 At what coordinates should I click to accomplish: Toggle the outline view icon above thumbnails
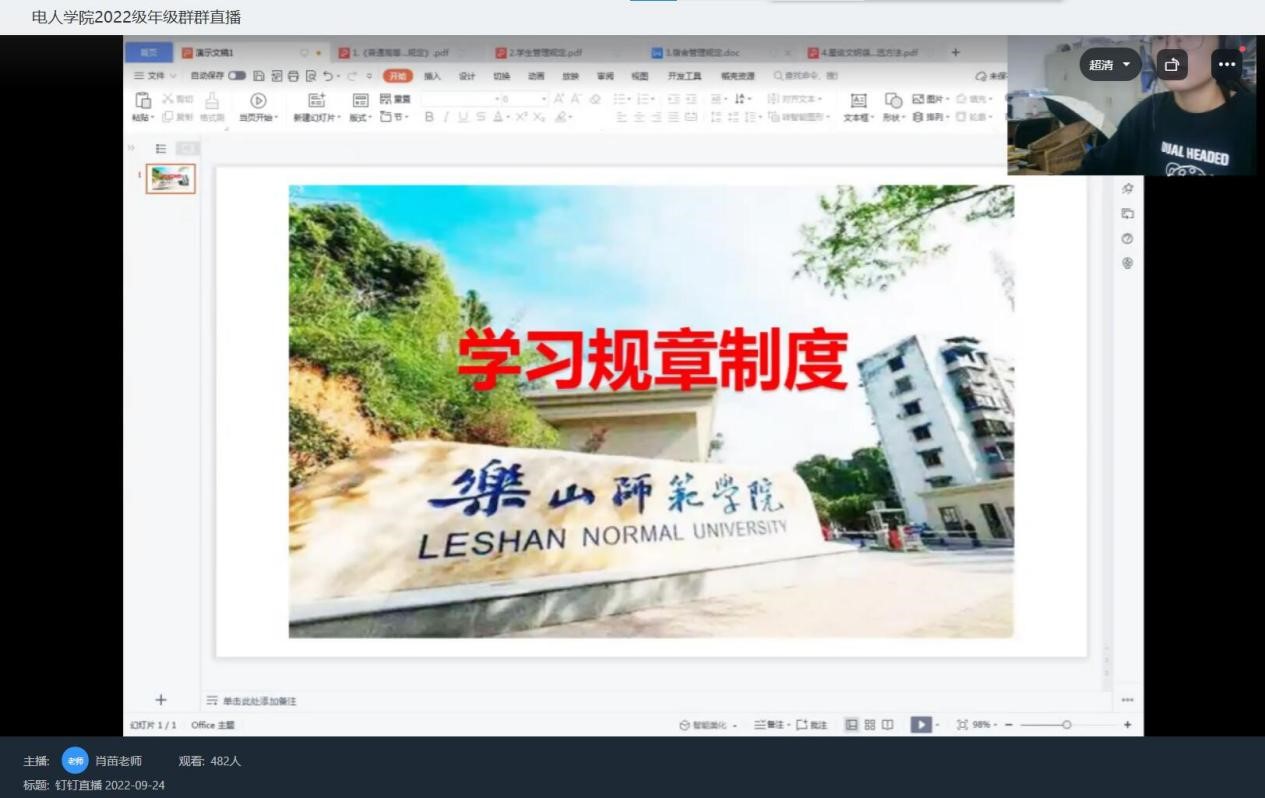tap(161, 148)
